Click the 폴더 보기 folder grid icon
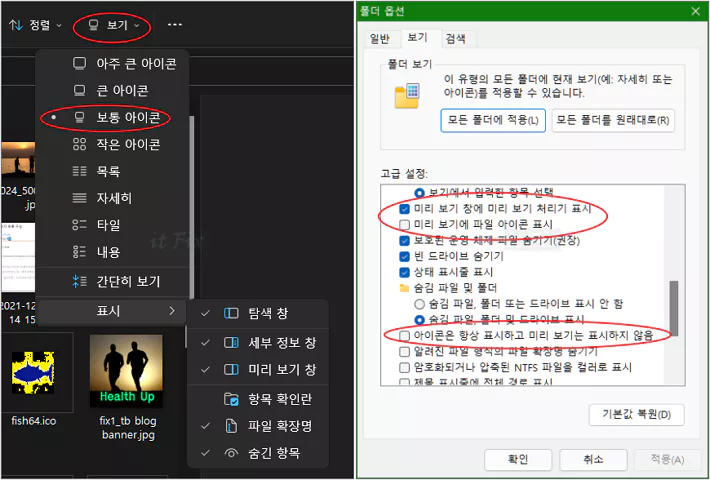 click(x=407, y=96)
